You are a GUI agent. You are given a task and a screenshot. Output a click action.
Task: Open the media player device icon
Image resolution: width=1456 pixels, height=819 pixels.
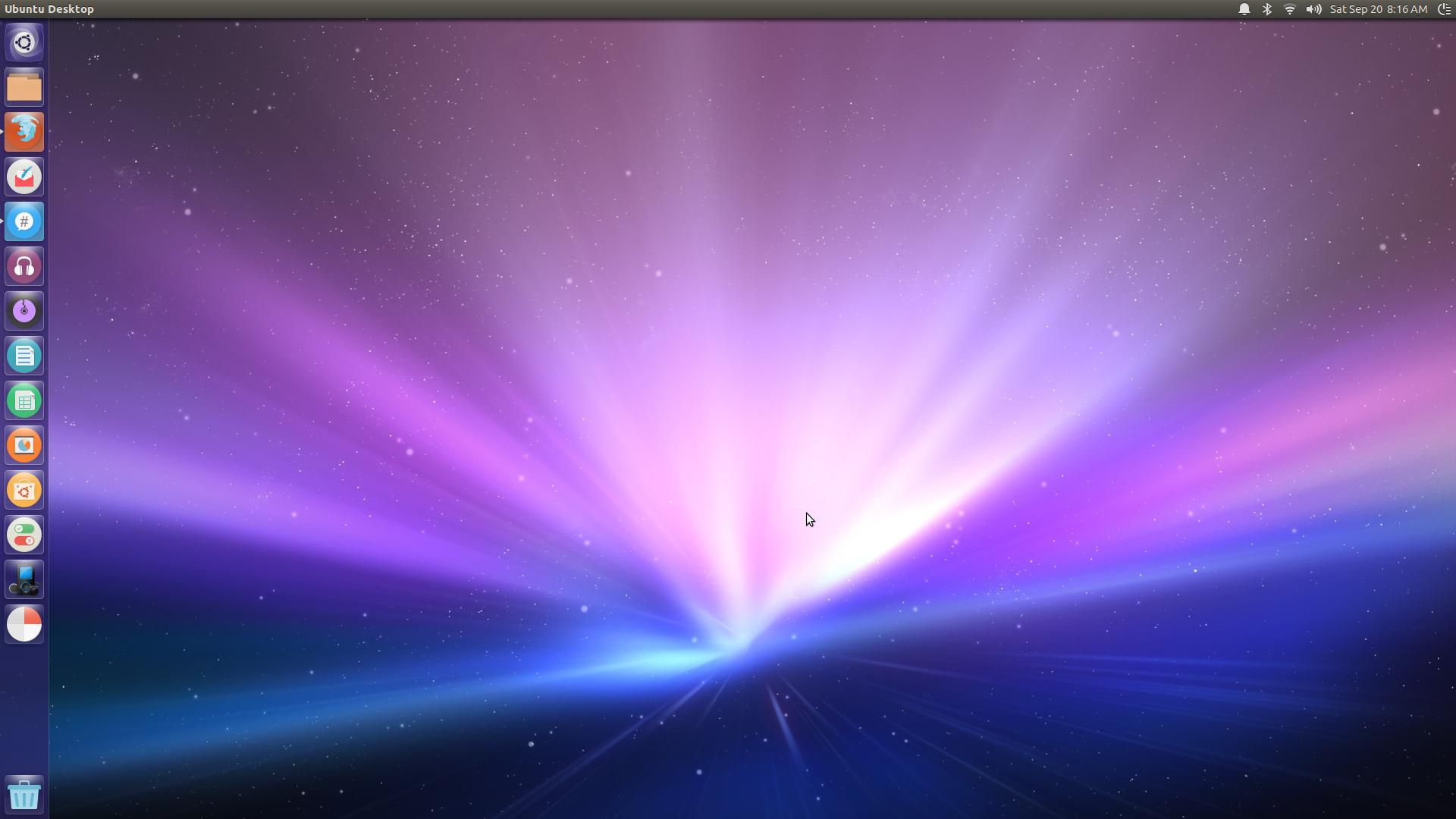tap(24, 579)
